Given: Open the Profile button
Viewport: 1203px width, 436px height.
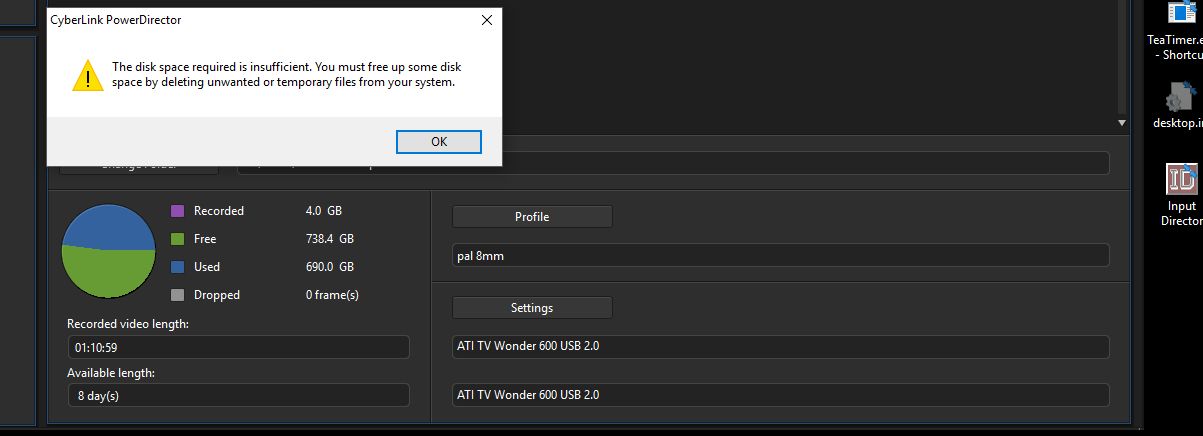Looking at the screenshot, I should pos(532,216).
